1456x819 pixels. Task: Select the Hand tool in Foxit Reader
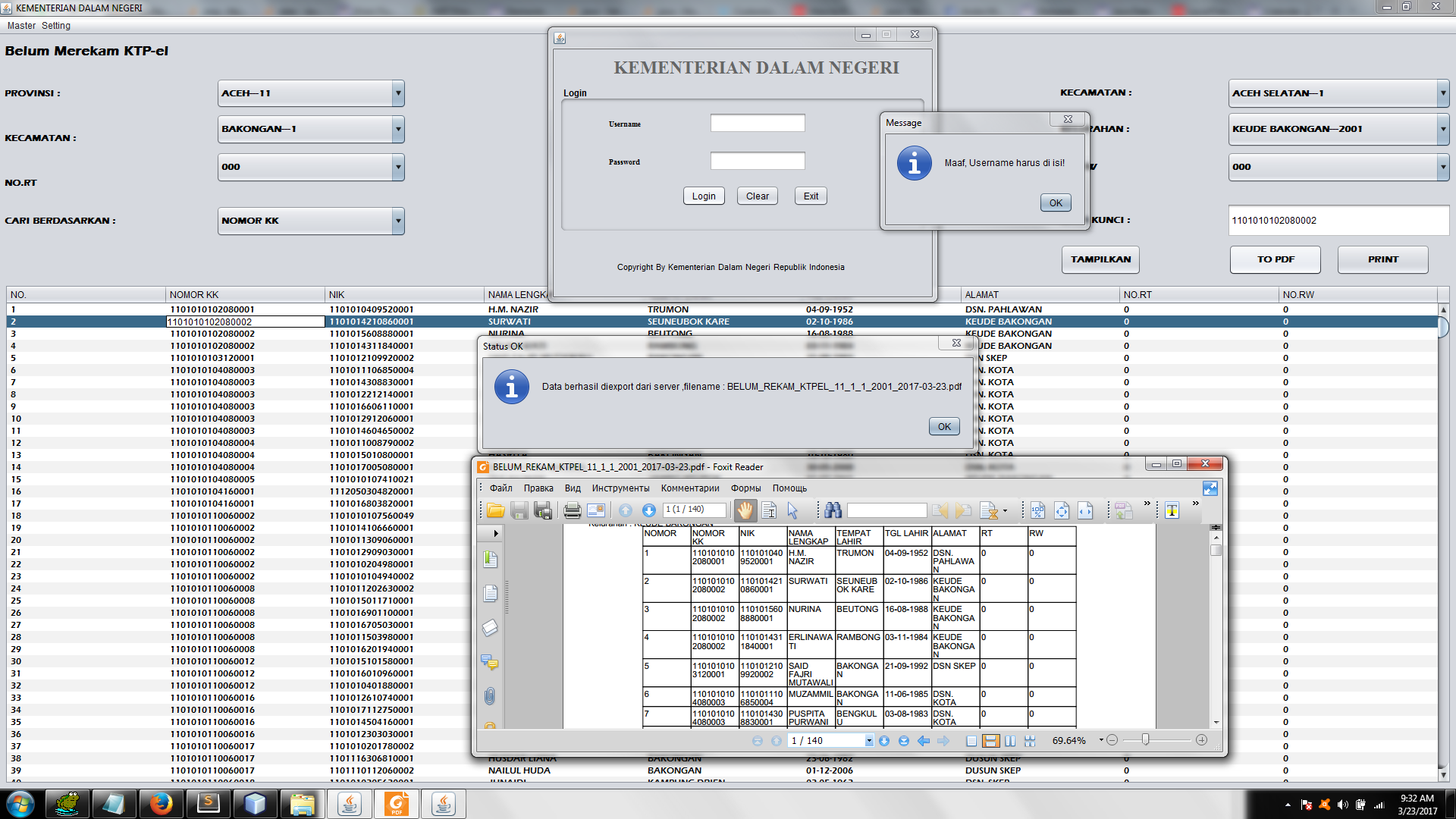click(745, 511)
